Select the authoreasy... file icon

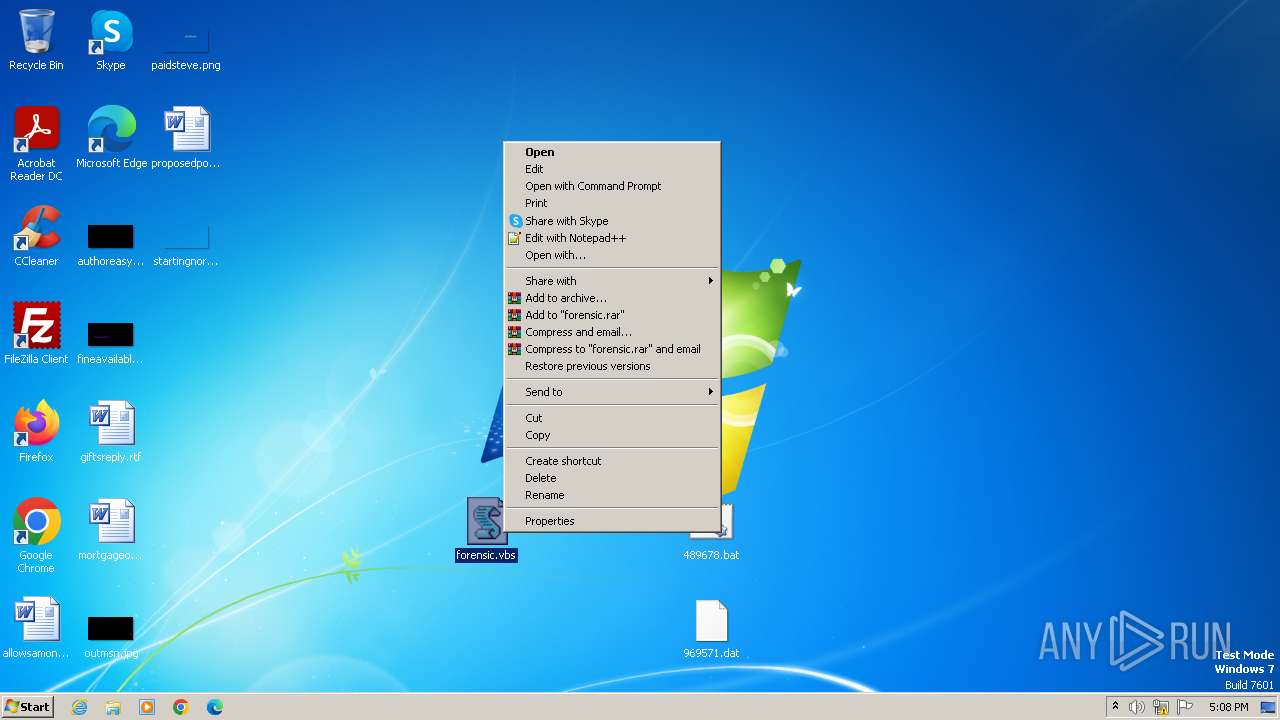110,244
